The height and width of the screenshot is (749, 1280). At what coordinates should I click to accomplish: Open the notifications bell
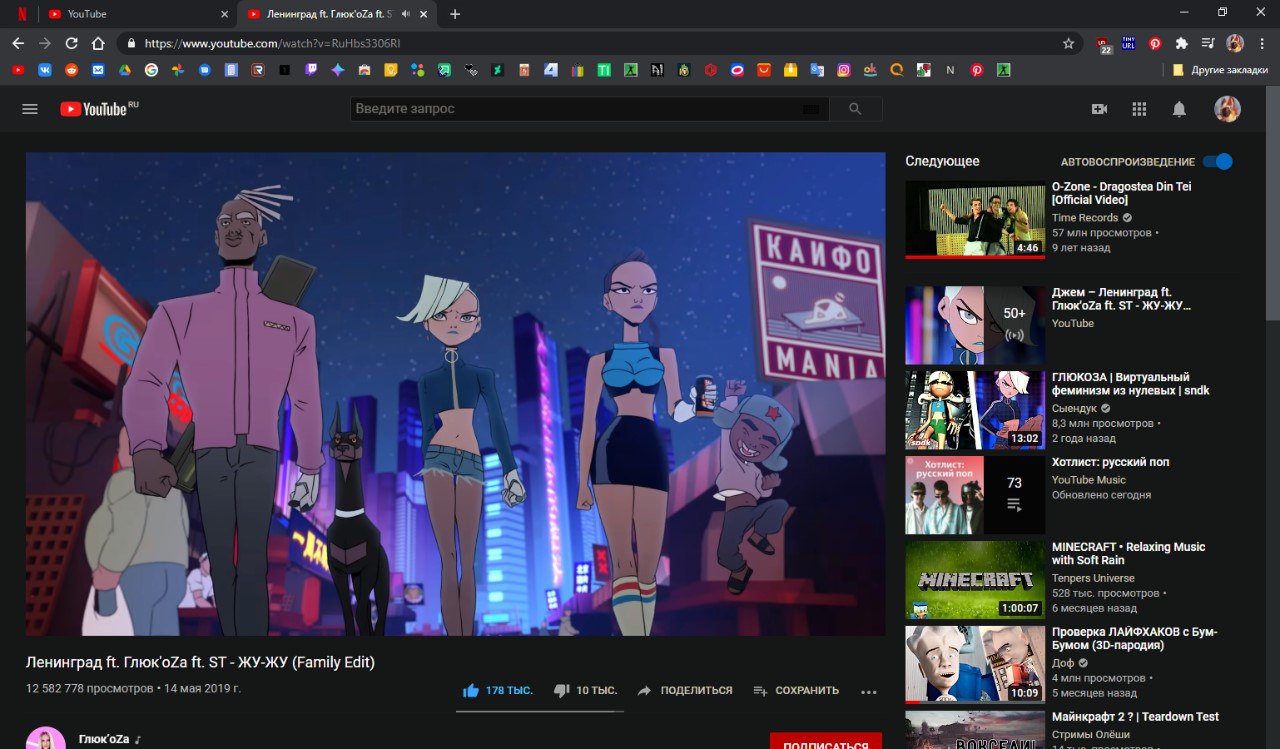[x=1179, y=109]
